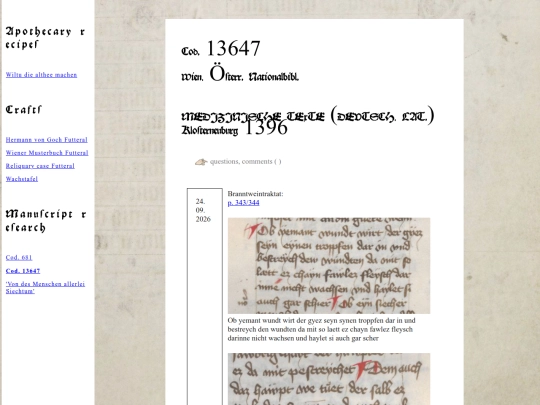Click 'Branntweintraktat:' label
This screenshot has width=540, height=405.
point(255,194)
